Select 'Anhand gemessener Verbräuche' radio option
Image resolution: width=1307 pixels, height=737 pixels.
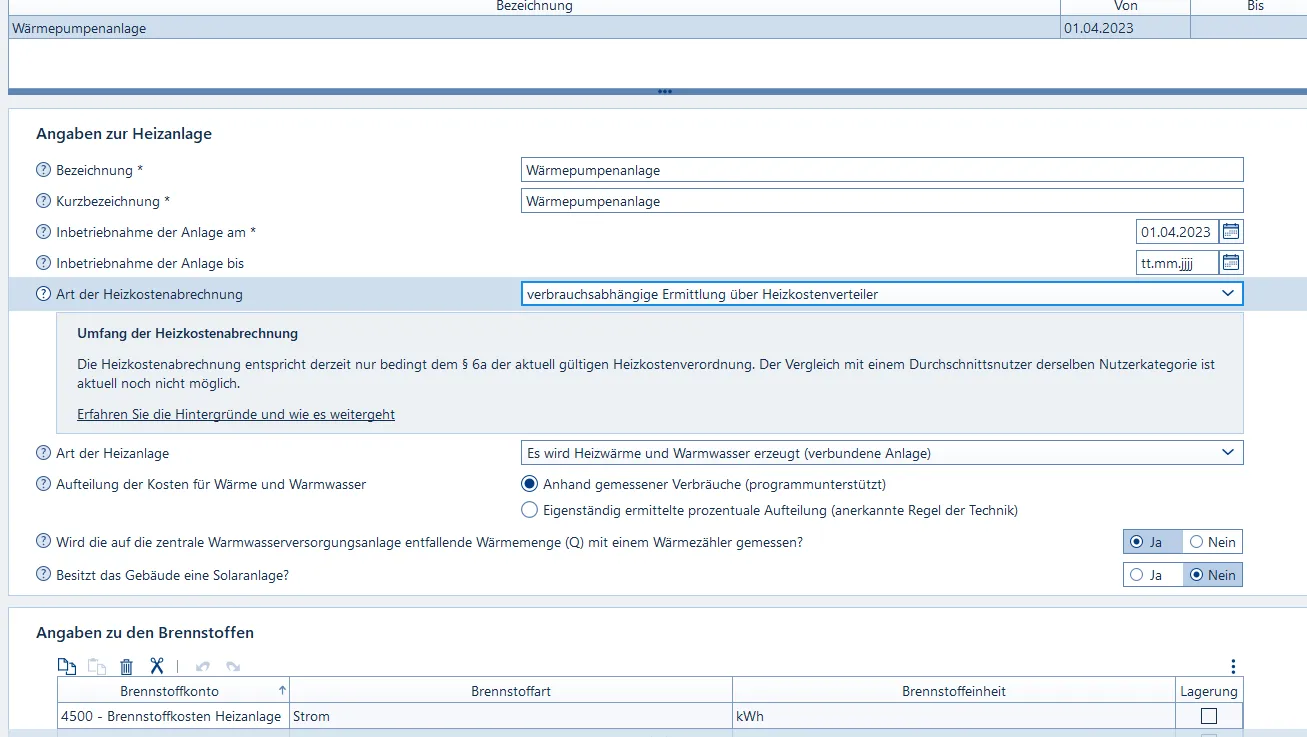pyautogui.click(x=530, y=484)
